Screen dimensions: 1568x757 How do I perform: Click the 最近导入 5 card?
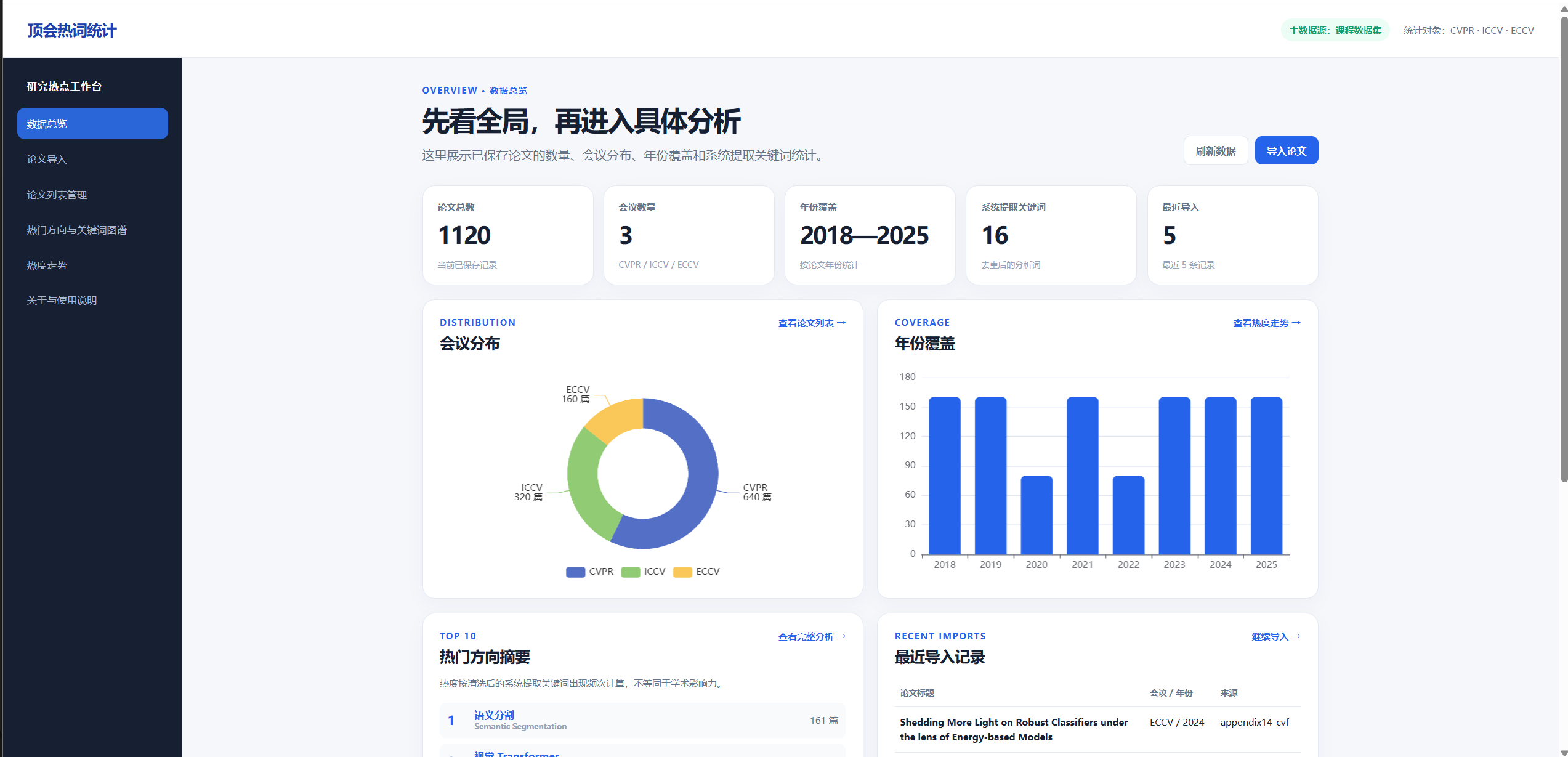(1232, 235)
